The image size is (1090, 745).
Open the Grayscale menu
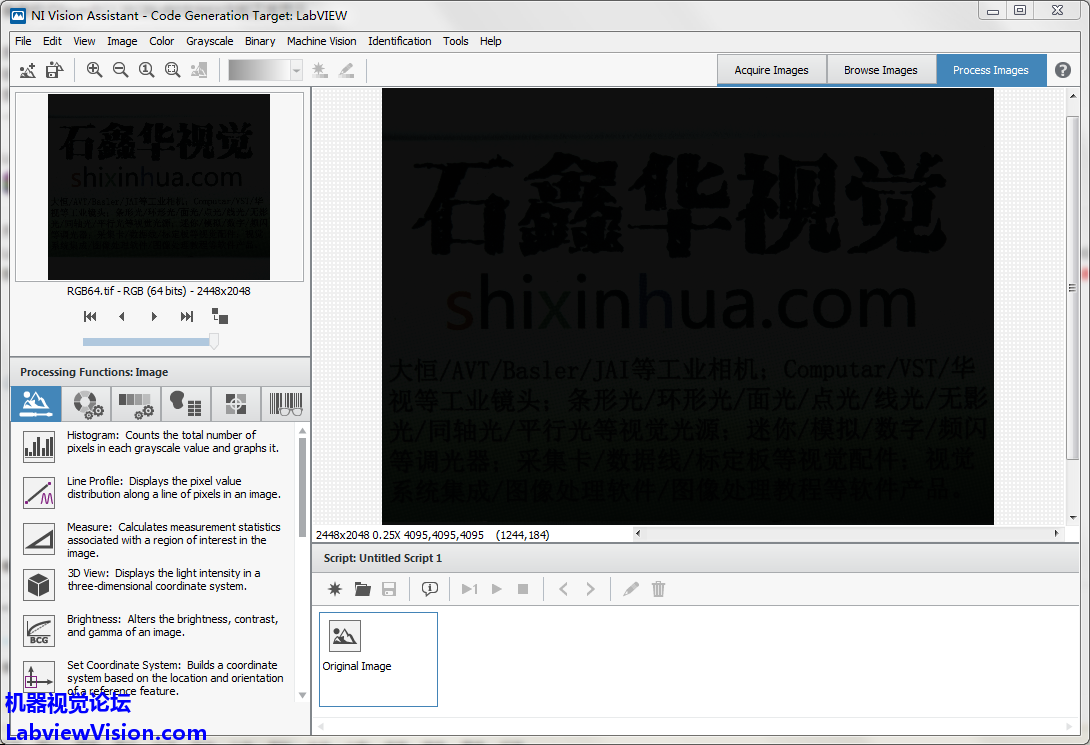(x=209, y=41)
